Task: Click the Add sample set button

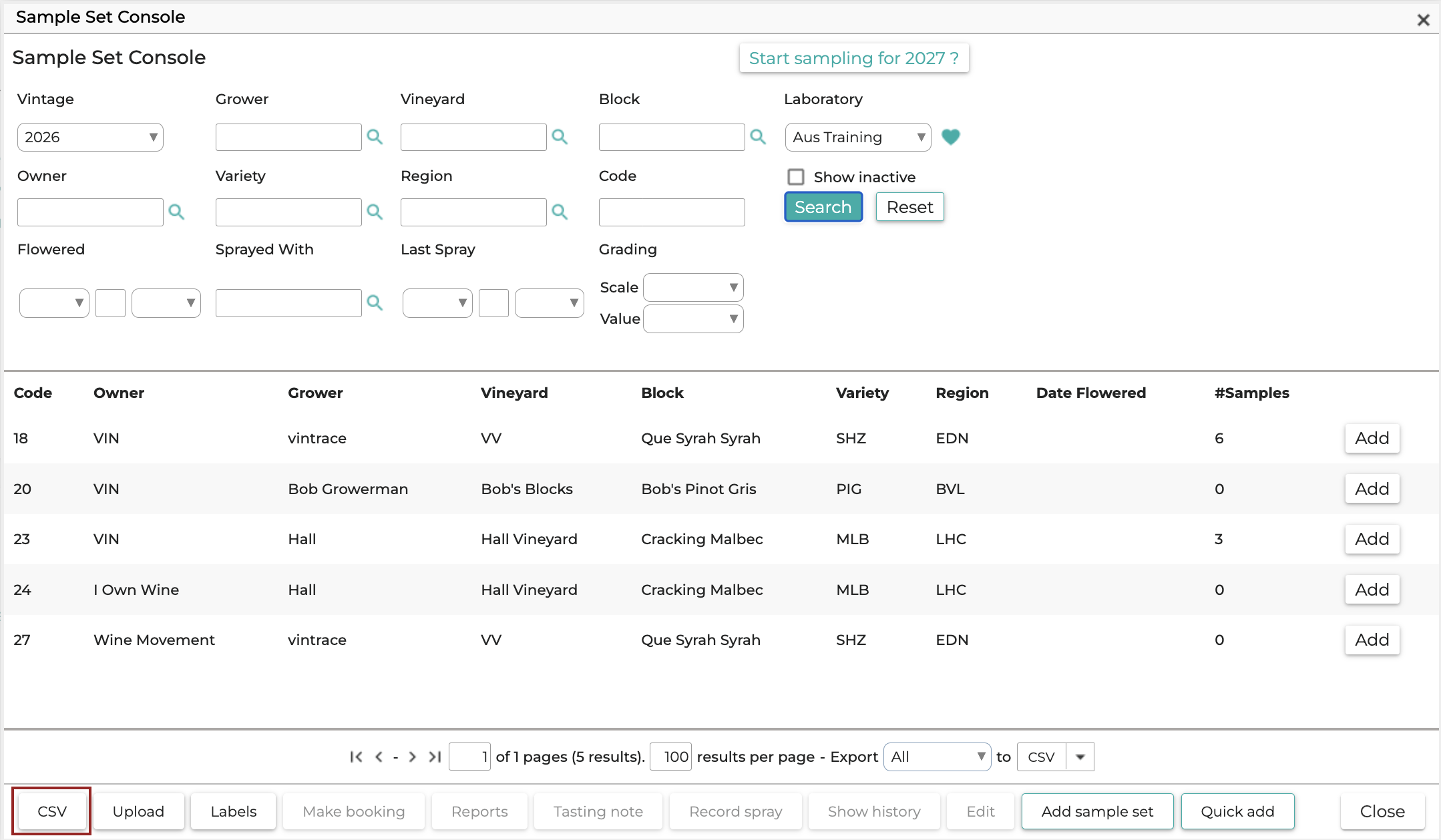Action: [1098, 811]
